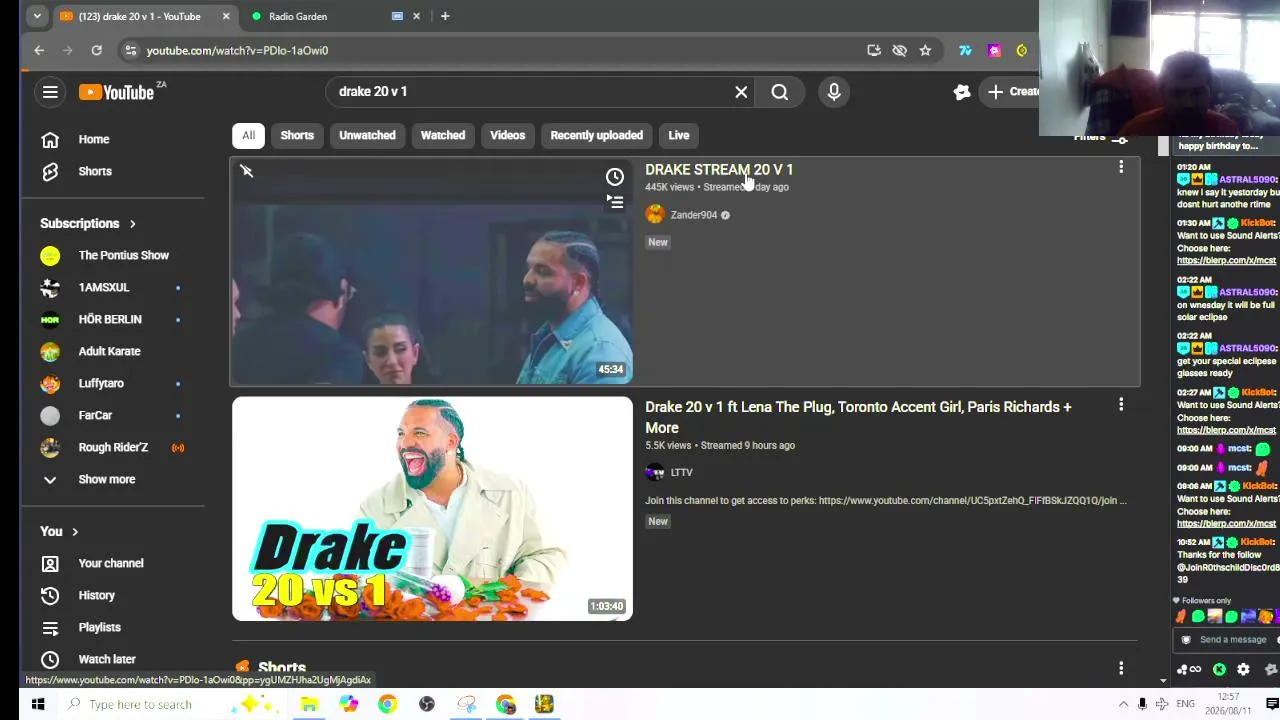Click the magnifier search button
This screenshot has height=720, width=1280.
(x=780, y=92)
